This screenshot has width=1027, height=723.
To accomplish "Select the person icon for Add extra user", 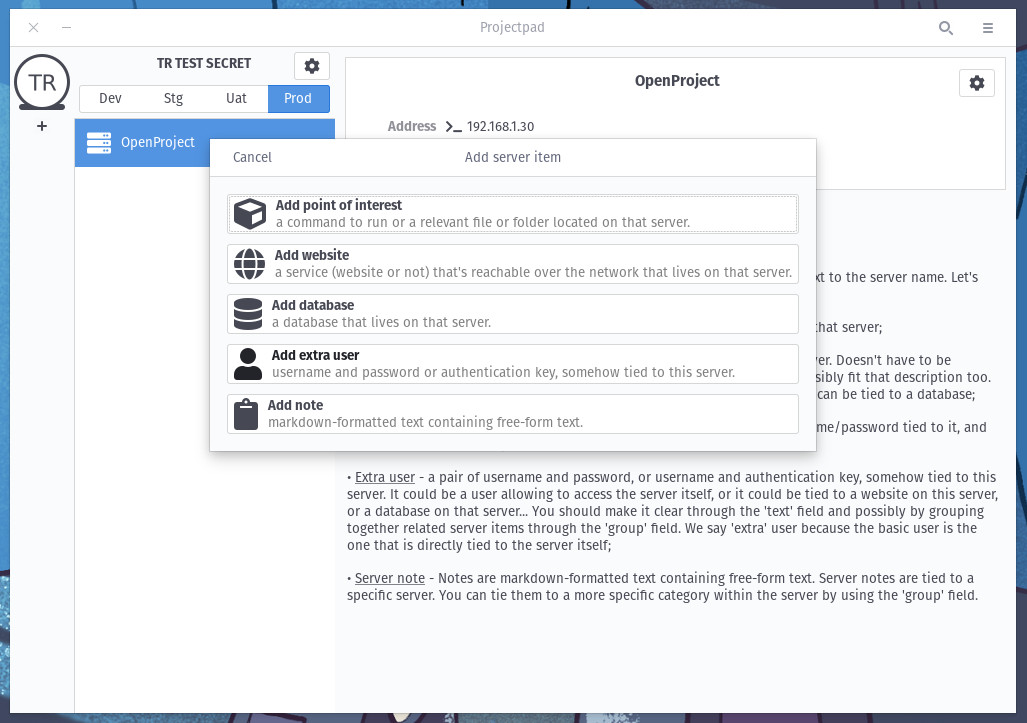I will tap(248, 363).
